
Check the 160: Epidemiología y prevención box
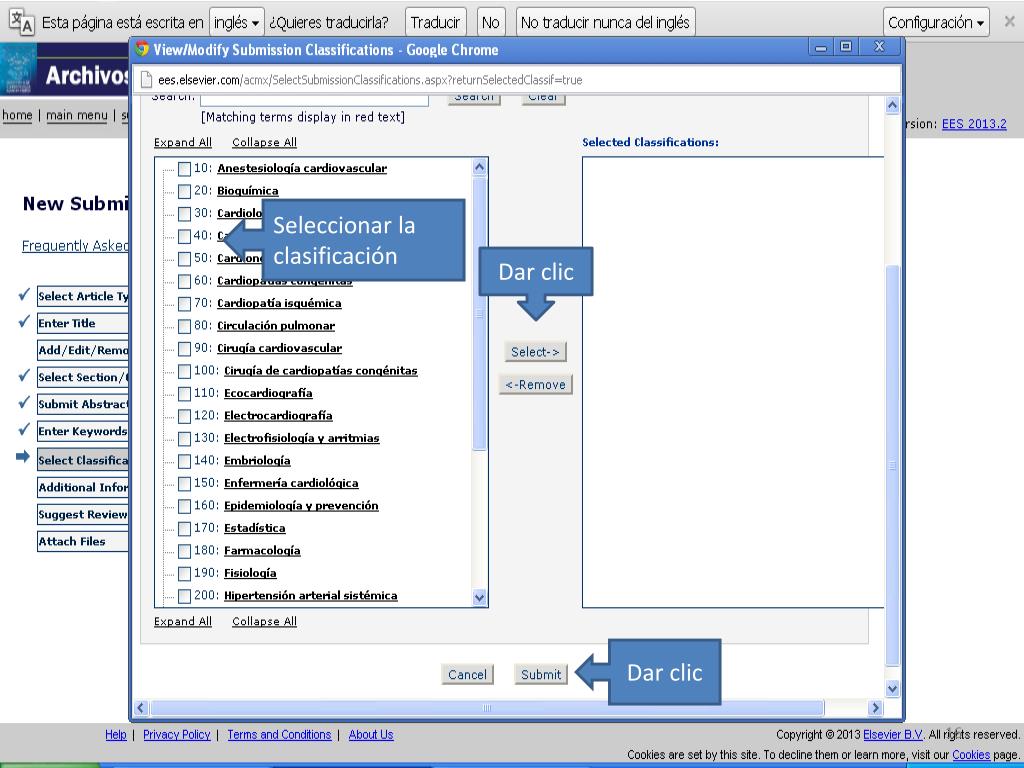point(184,506)
